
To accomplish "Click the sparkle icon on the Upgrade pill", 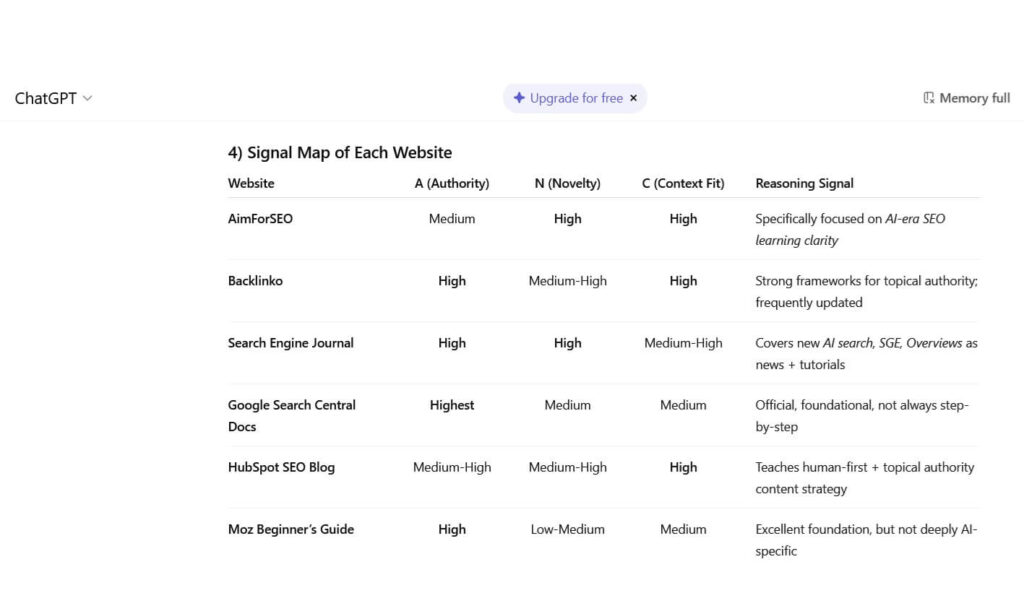I will tap(519, 97).
